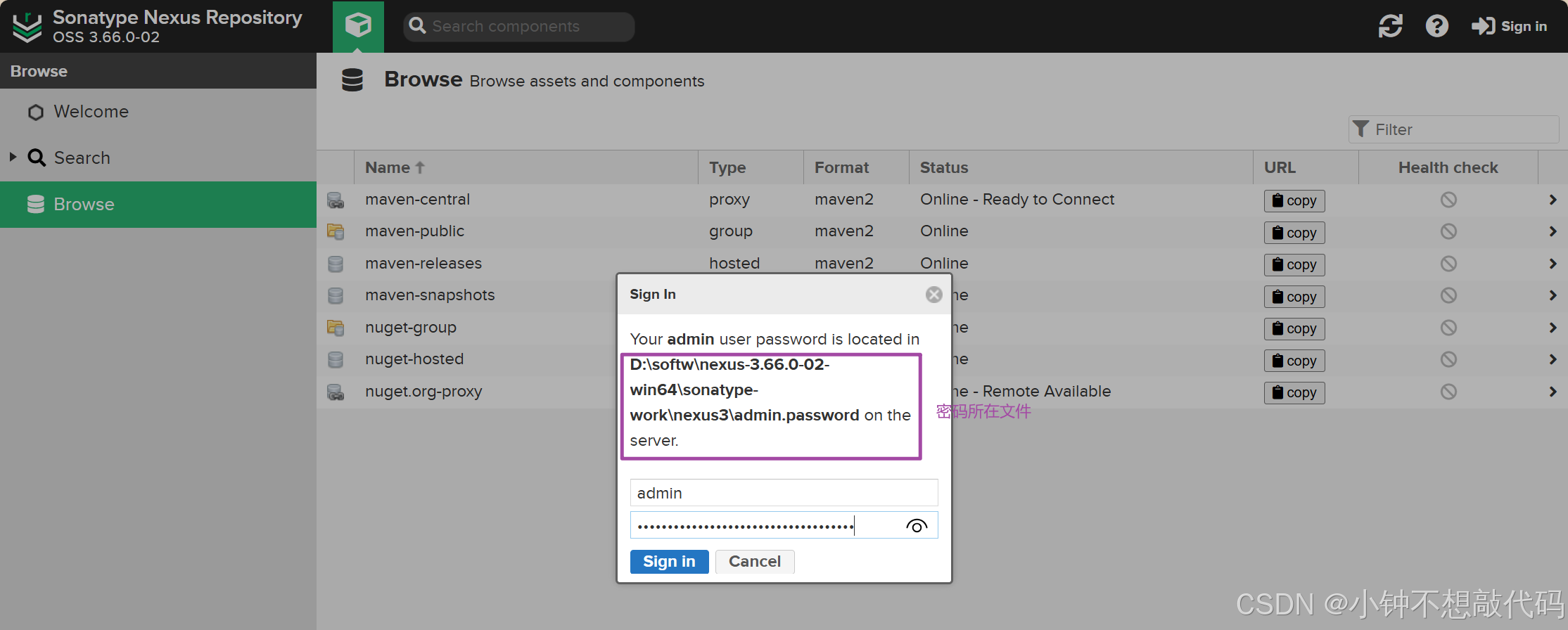Image resolution: width=1568 pixels, height=630 pixels.
Task: Click the maven-snapshots repository icon
Action: coord(336,295)
